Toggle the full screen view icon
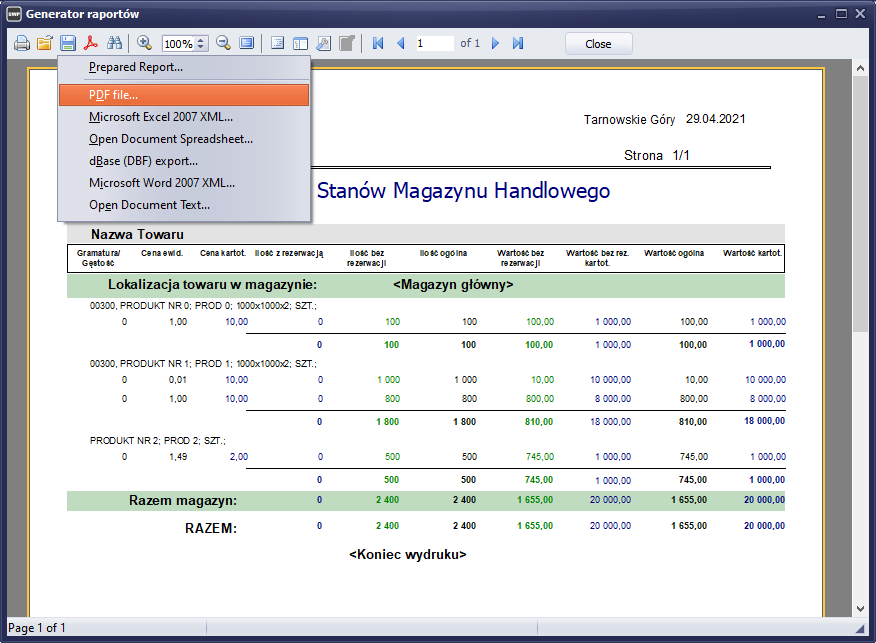The height and width of the screenshot is (643, 876). click(246, 43)
